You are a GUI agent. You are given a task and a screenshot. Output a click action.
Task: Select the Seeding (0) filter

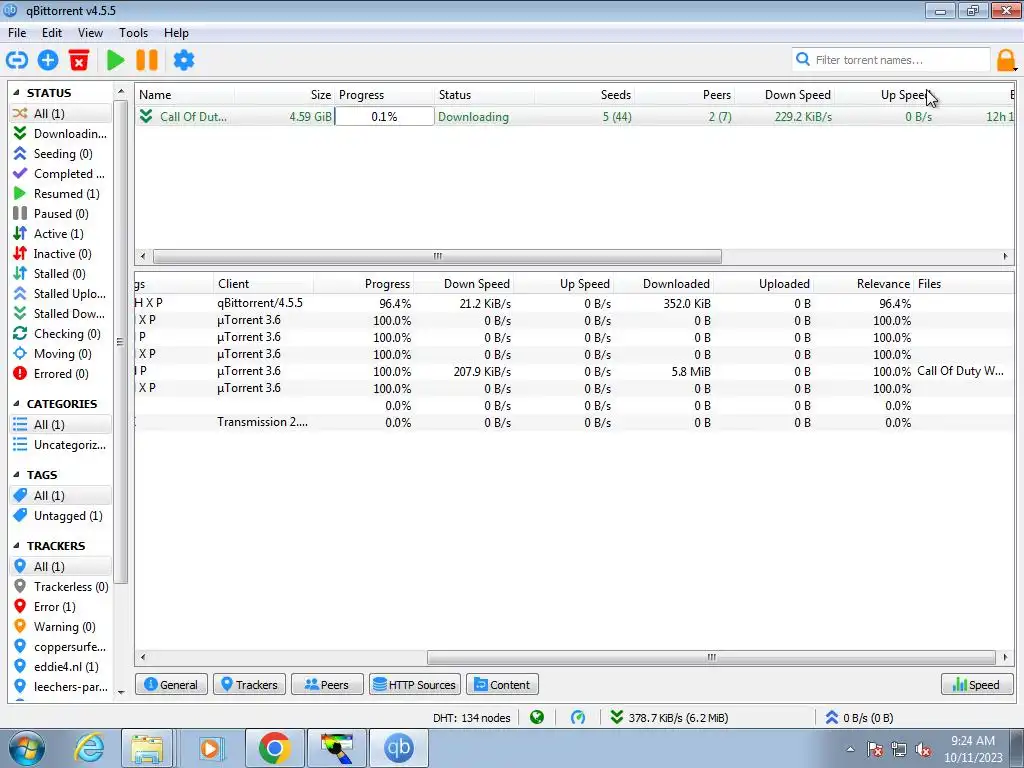[x=60, y=153]
